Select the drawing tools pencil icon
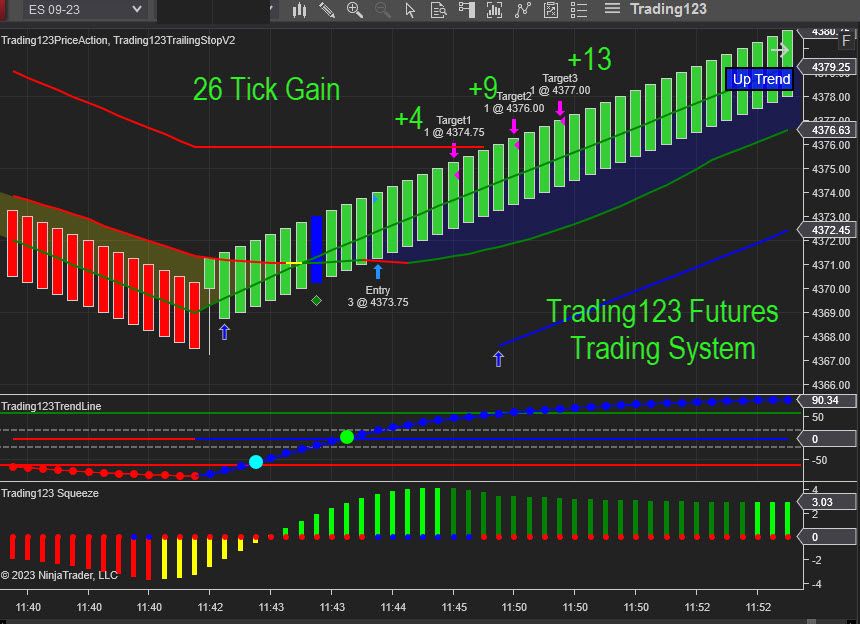Screen dimensions: 860x624 [327, 10]
